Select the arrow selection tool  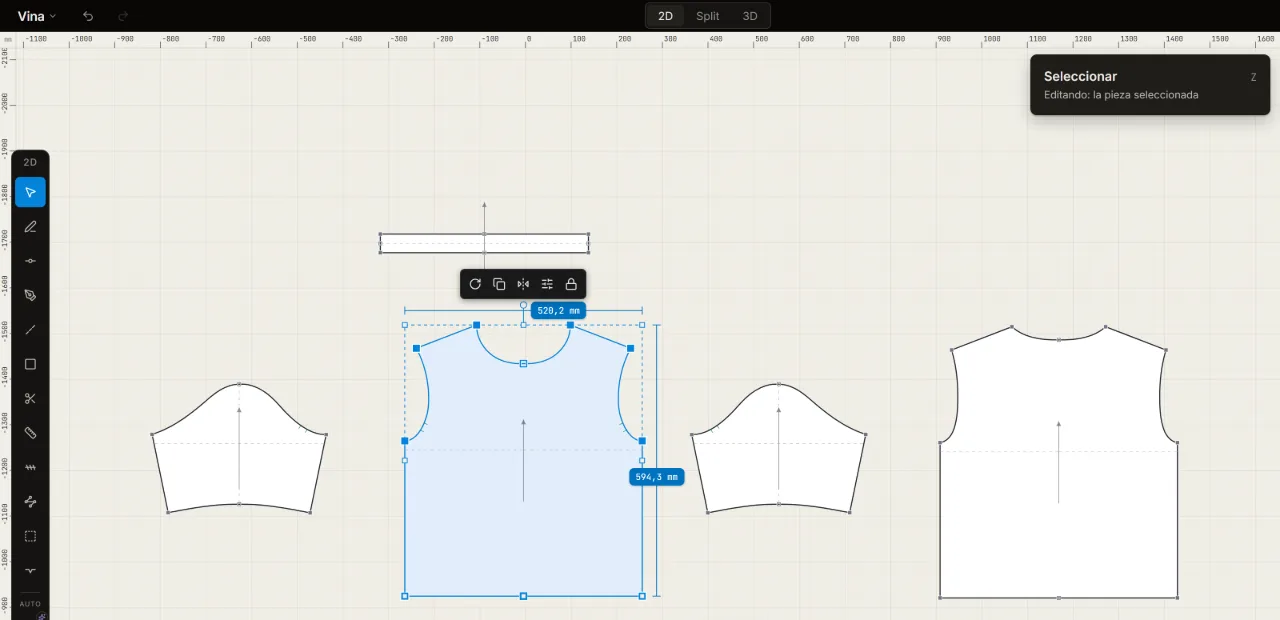click(x=30, y=192)
